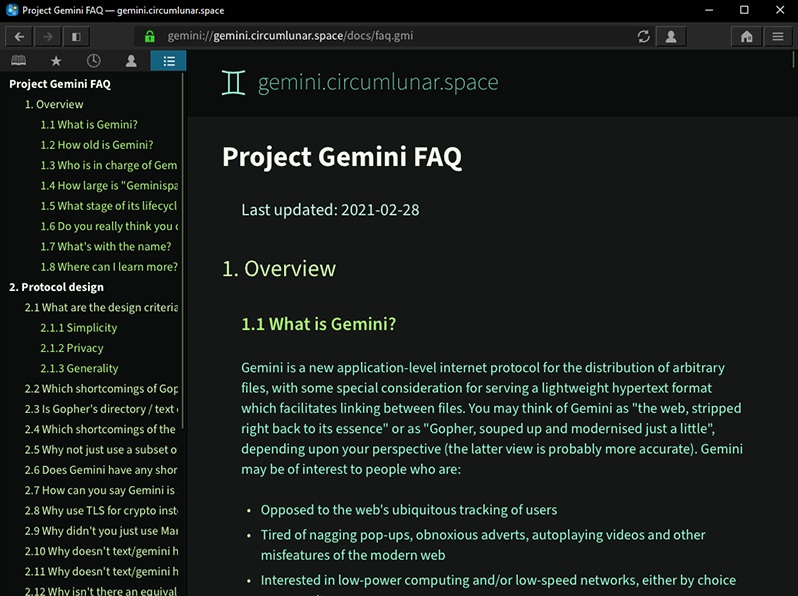Click the green TLS padlock icon
Screen dimensions: 798x596
(x=150, y=37)
